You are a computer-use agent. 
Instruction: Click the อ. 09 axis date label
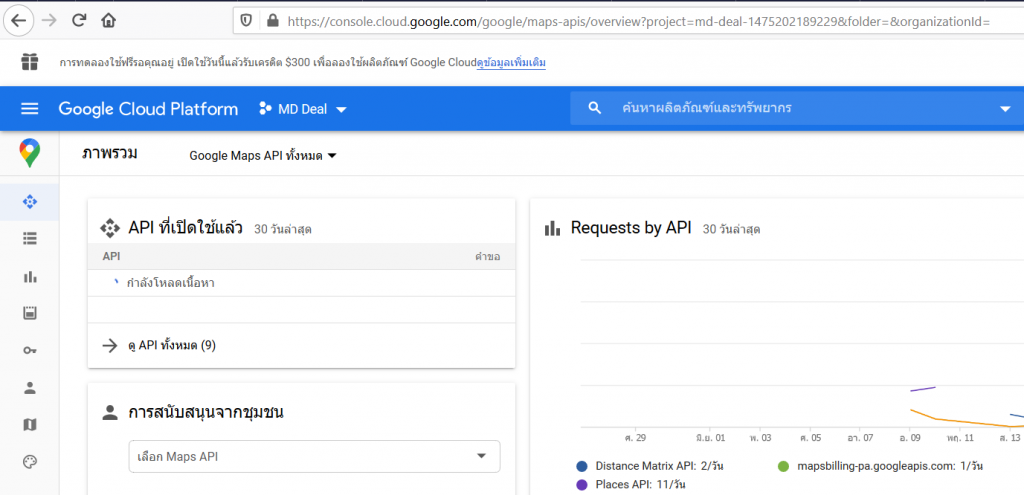click(x=909, y=438)
